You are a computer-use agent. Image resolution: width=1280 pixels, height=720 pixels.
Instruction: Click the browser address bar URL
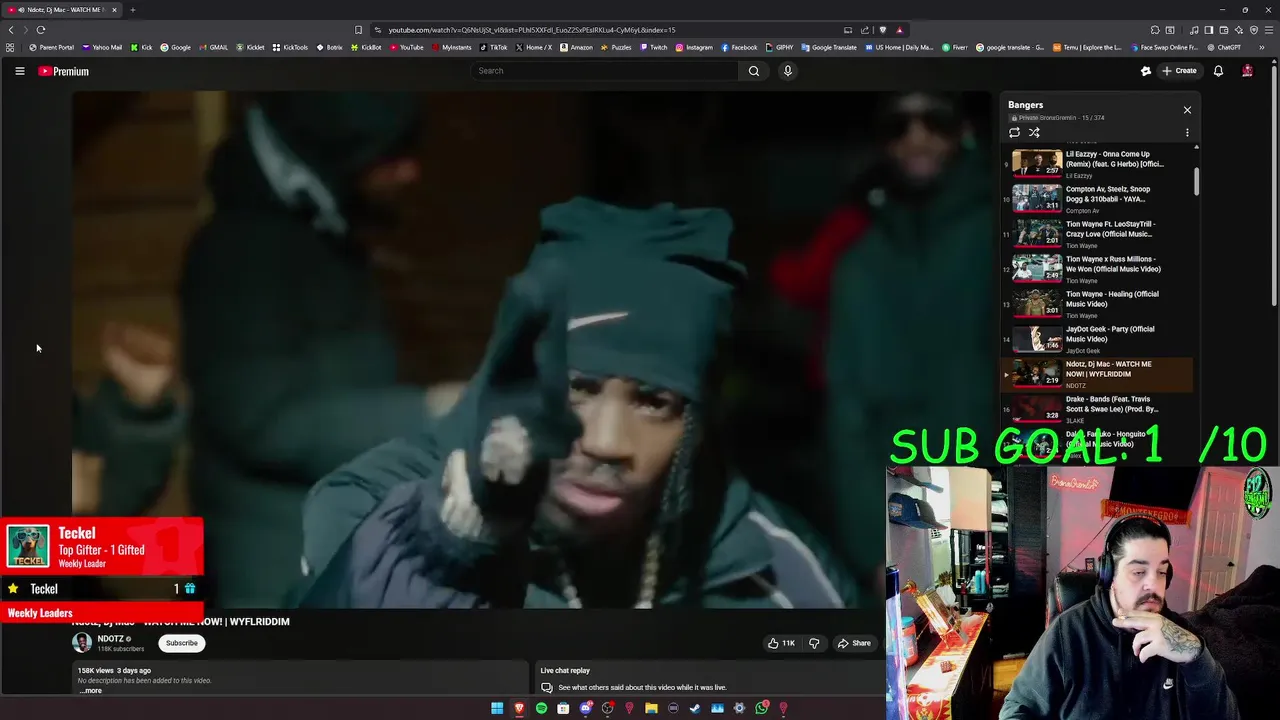click(x=532, y=30)
